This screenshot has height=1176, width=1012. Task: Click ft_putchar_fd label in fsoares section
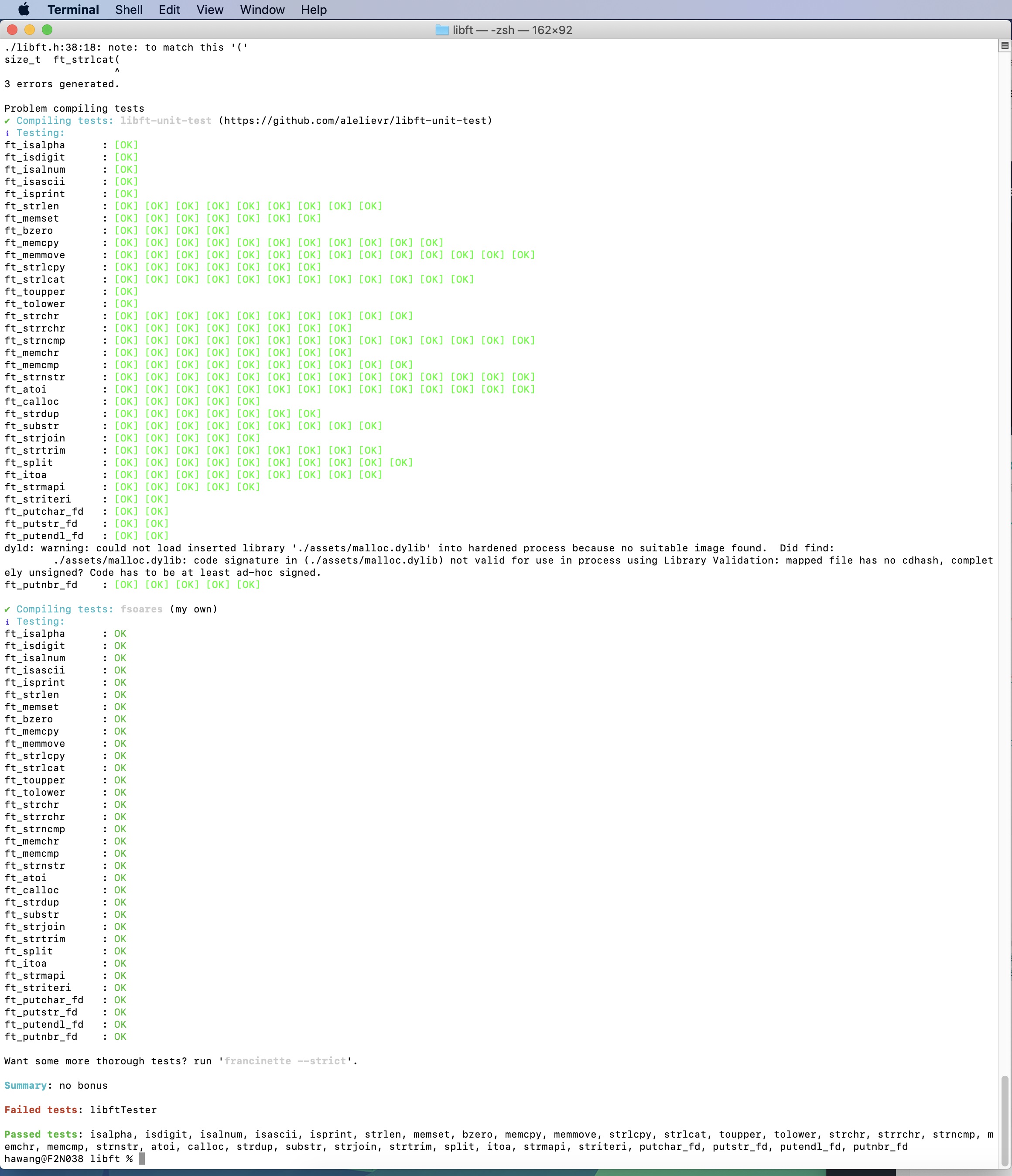44,1000
